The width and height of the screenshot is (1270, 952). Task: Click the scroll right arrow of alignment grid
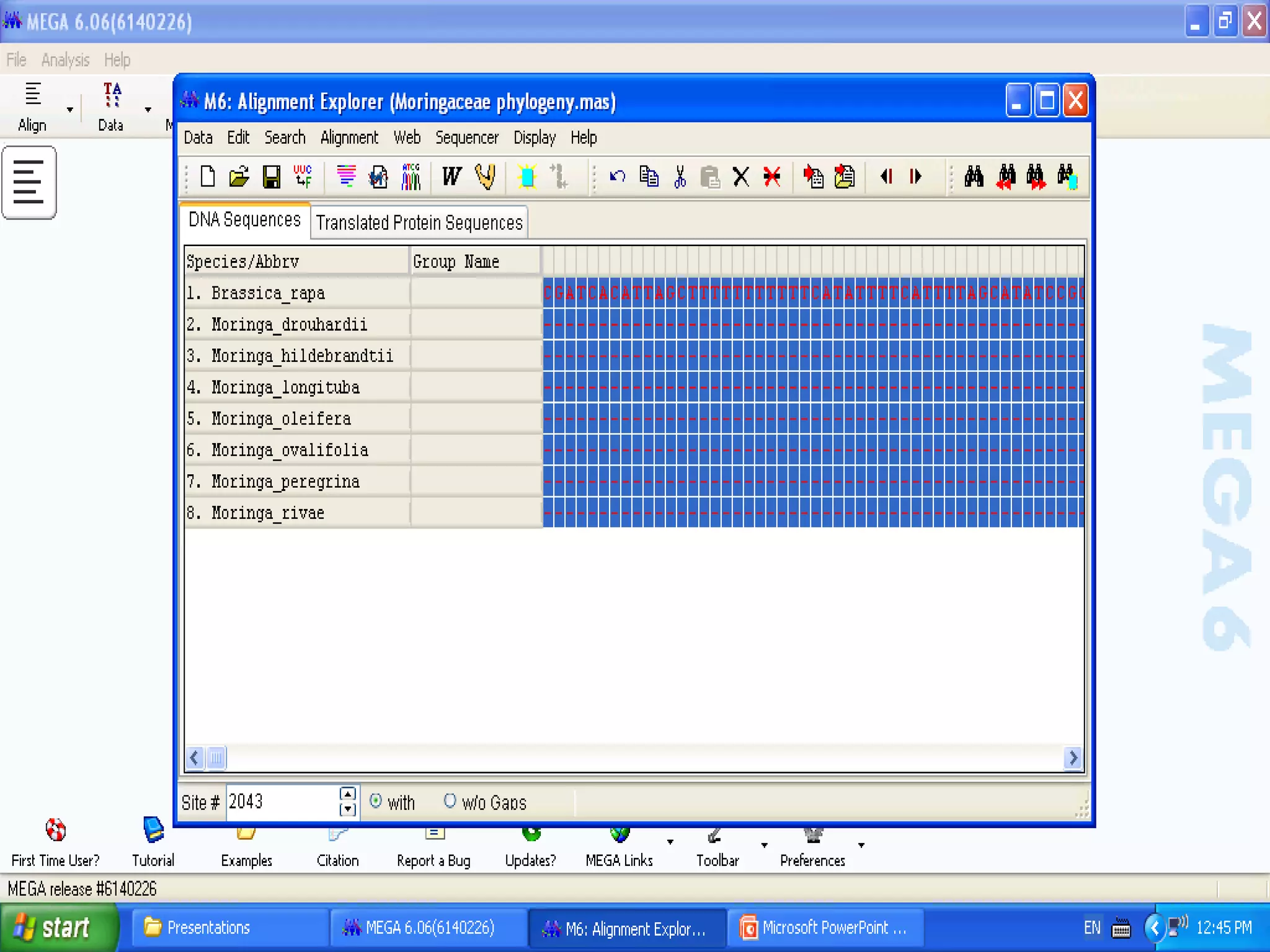1073,757
